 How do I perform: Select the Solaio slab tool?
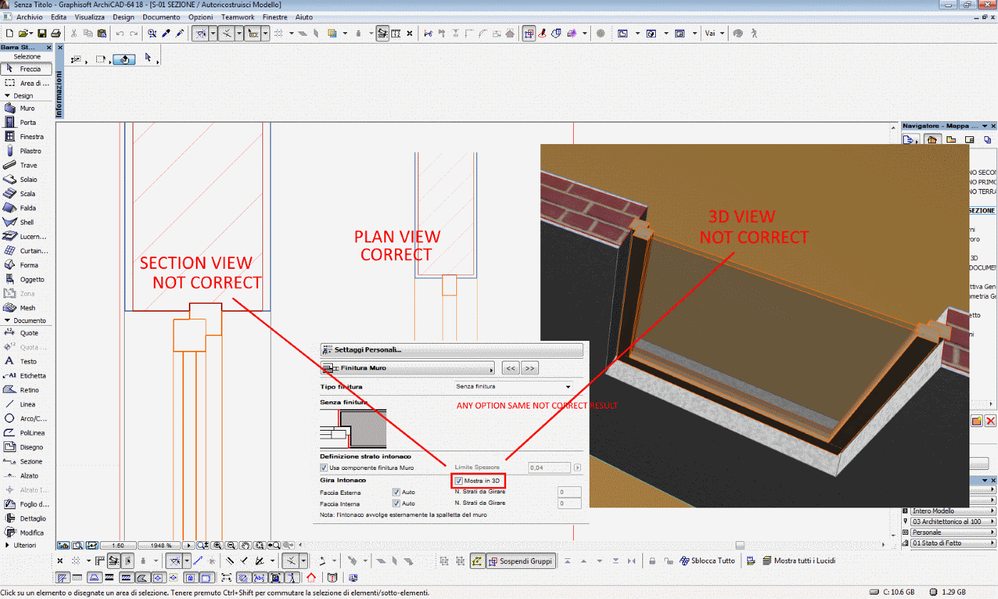click(27, 180)
